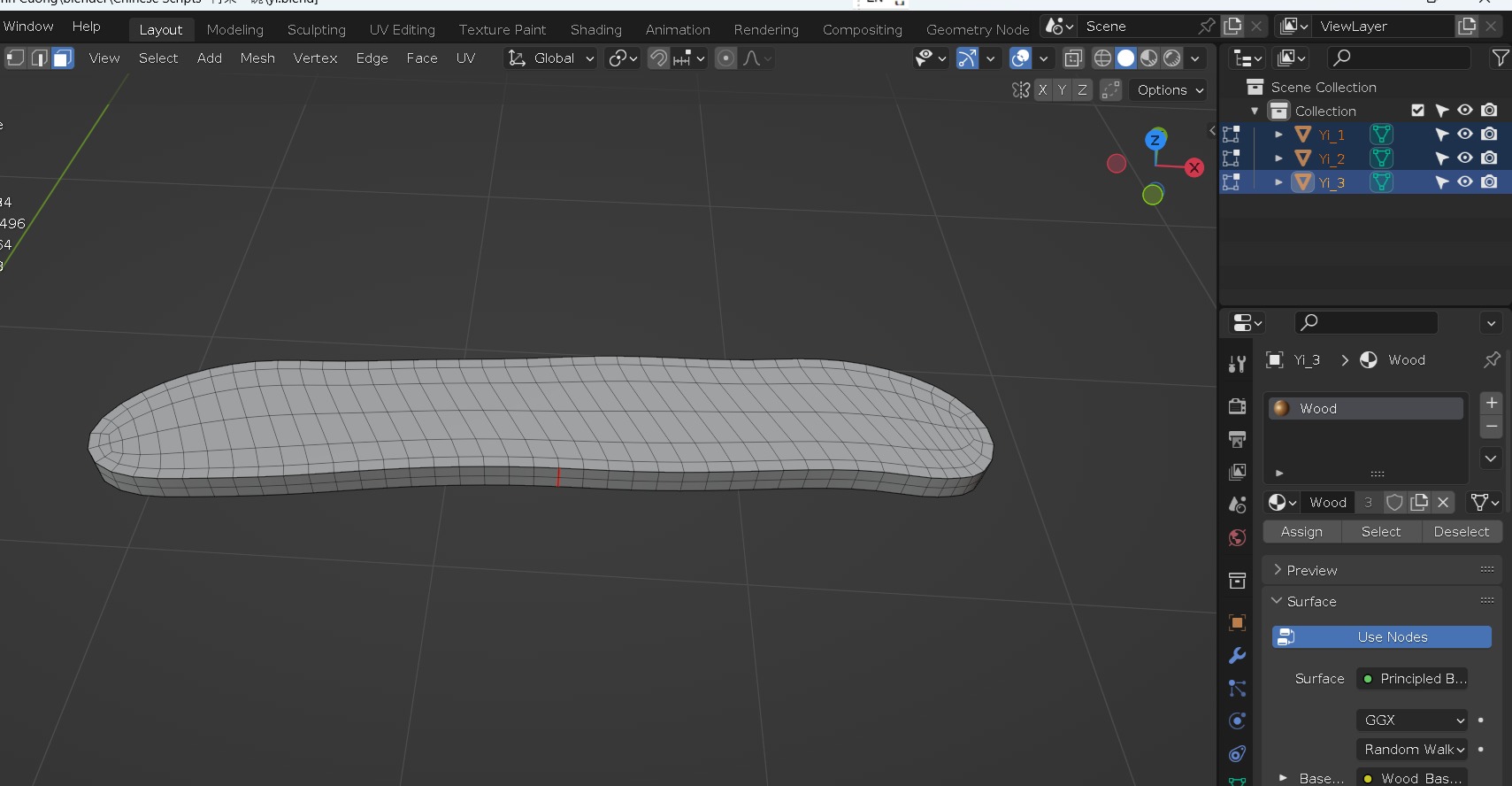The height and width of the screenshot is (786, 1512).
Task: Open the Object properties tab
Action: (x=1238, y=623)
